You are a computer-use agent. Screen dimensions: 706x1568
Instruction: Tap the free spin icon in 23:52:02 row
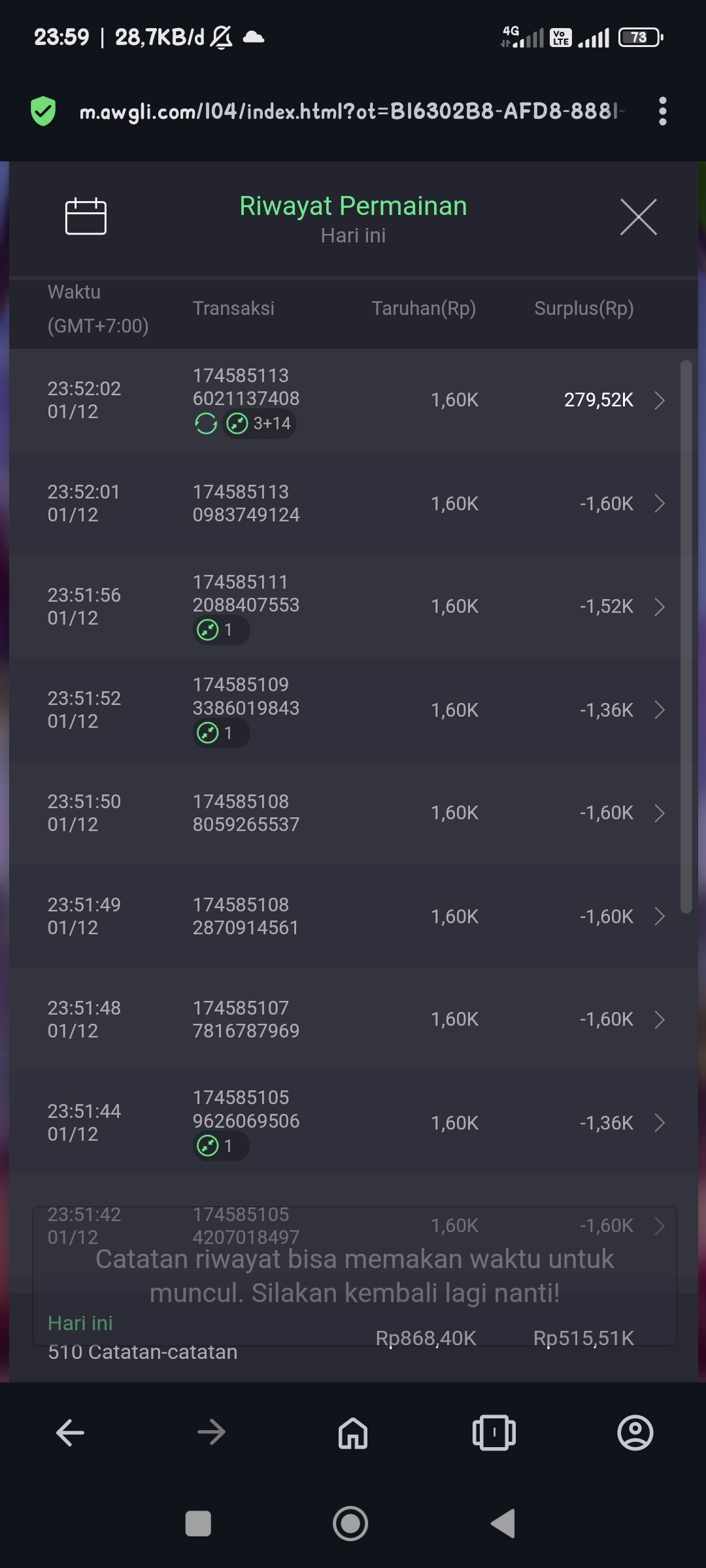206,423
